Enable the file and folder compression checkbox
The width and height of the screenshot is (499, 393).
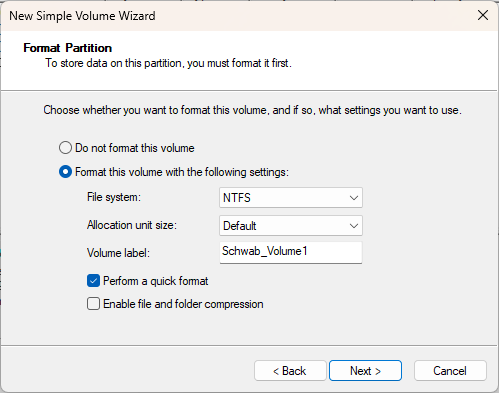coord(93,304)
